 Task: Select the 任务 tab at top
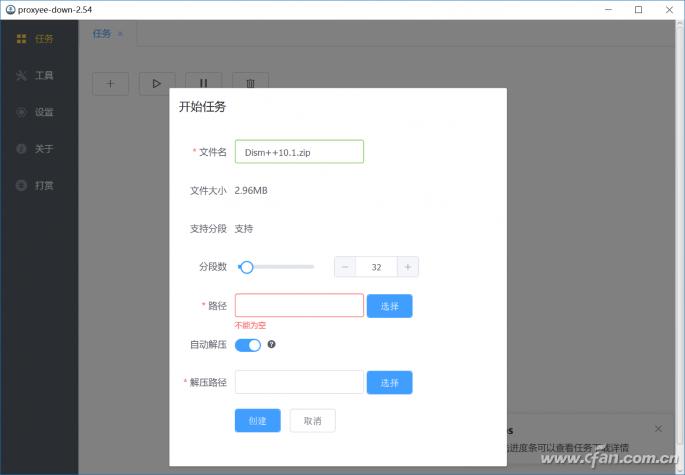point(101,34)
